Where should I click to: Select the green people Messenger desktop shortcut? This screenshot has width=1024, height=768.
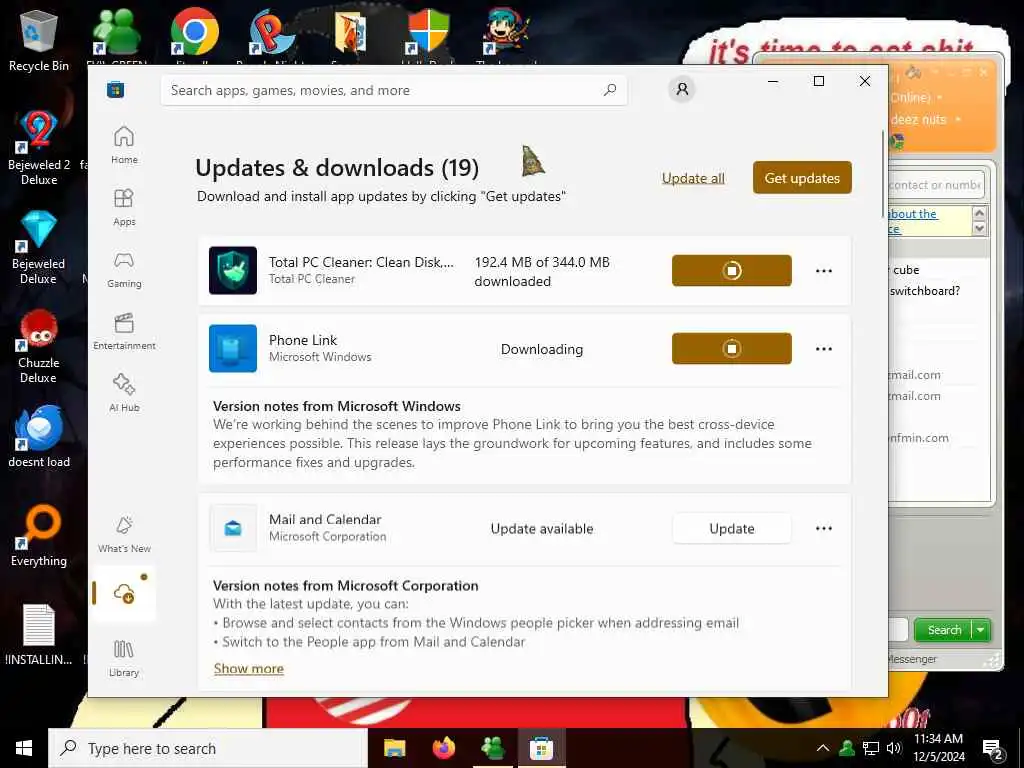click(x=116, y=31)
